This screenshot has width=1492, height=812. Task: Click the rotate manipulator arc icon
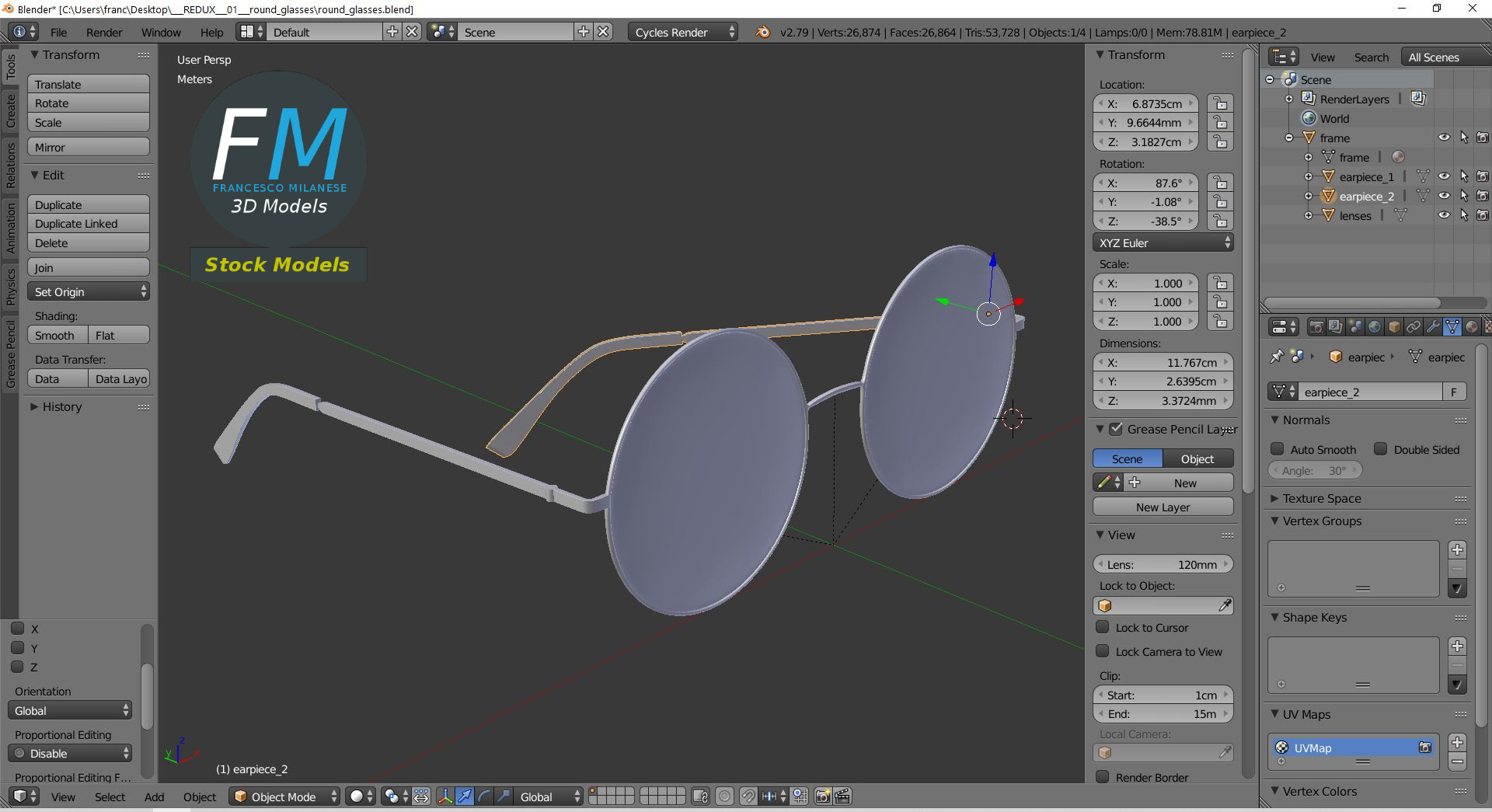pos(484,796)
